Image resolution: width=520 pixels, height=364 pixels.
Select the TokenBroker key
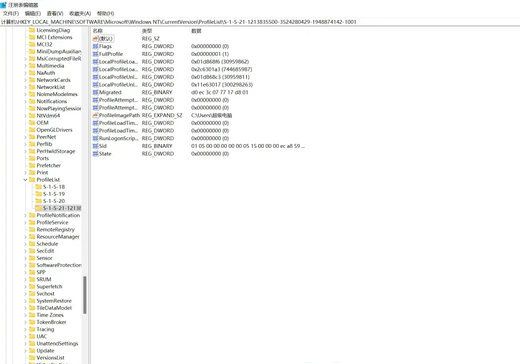pyautogui.click(x=51, y=322)
